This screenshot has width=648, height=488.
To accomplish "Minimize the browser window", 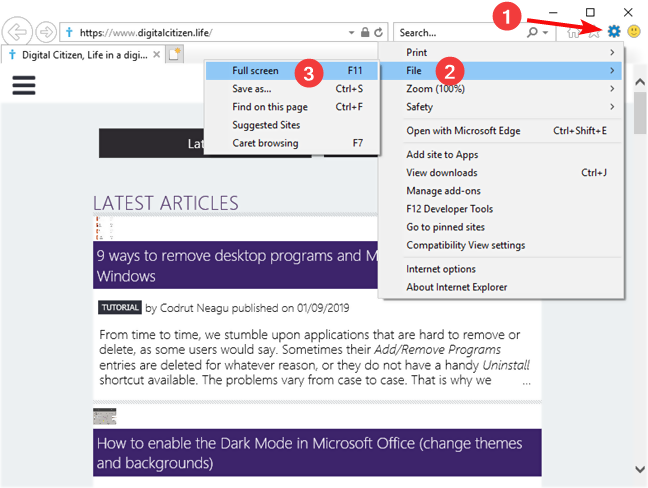I will [x=553, y=12].
